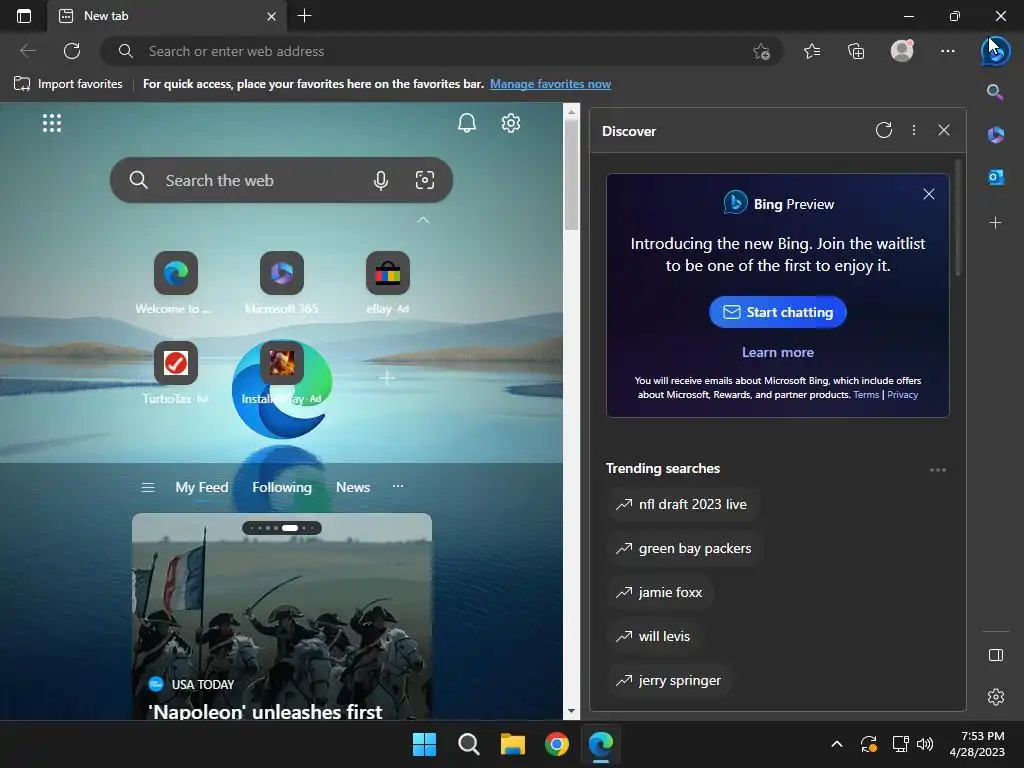
Task: Open visual search camera icon
Action: pyautogui.click(x=424, y=180)
